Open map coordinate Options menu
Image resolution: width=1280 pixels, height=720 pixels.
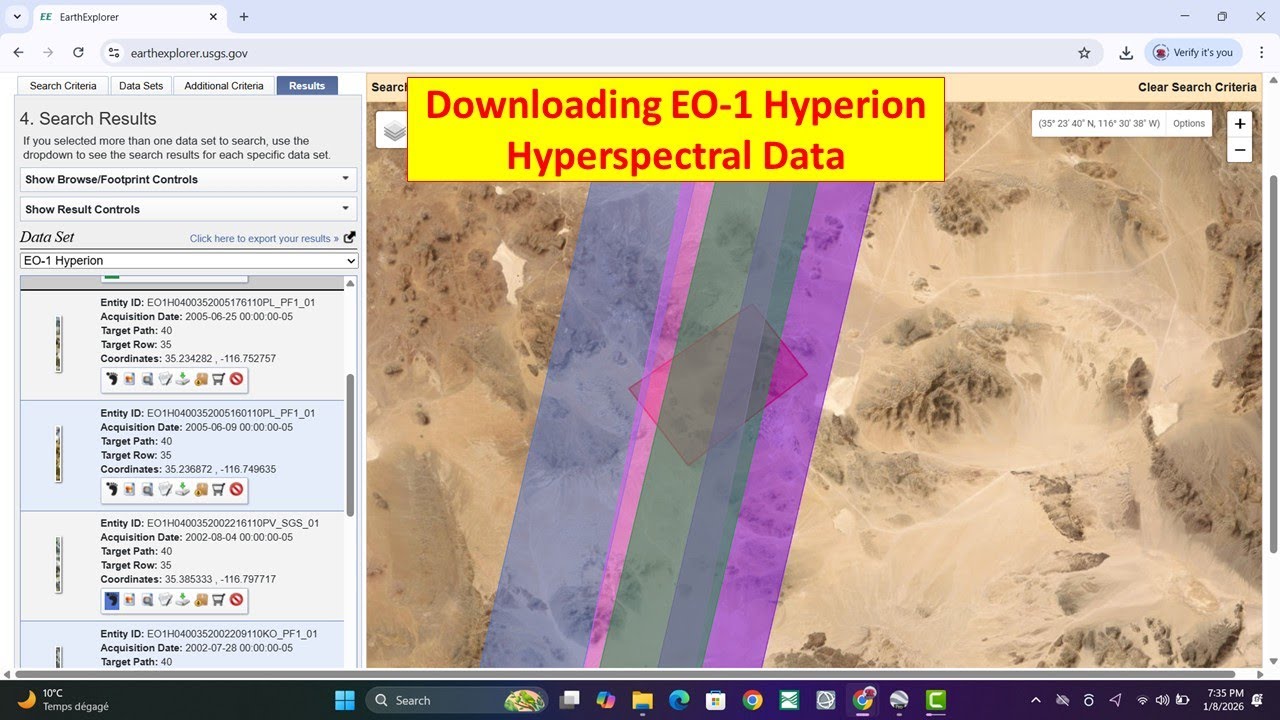[x=1189, y=124]
